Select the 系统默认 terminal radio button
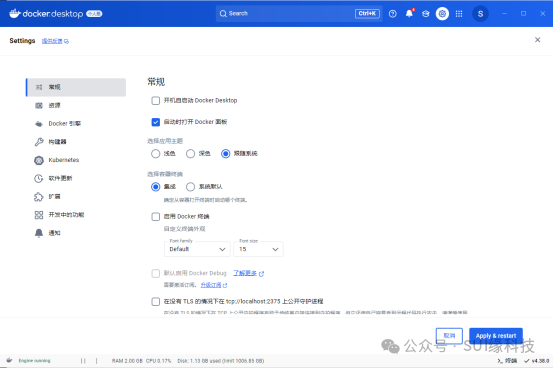The image size is (553, 368). coord(190,187)
